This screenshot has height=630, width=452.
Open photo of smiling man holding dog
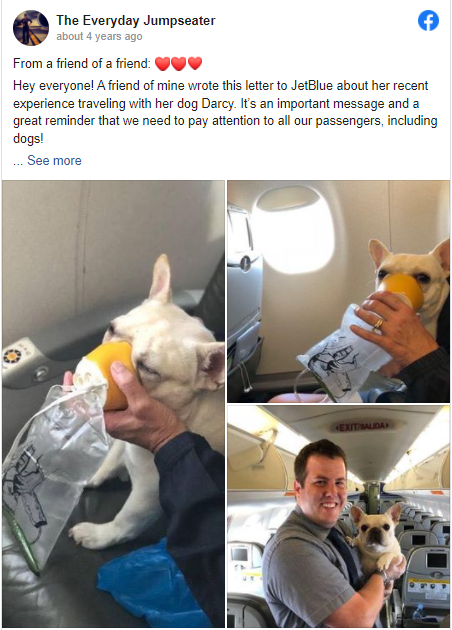pos(338,517)
